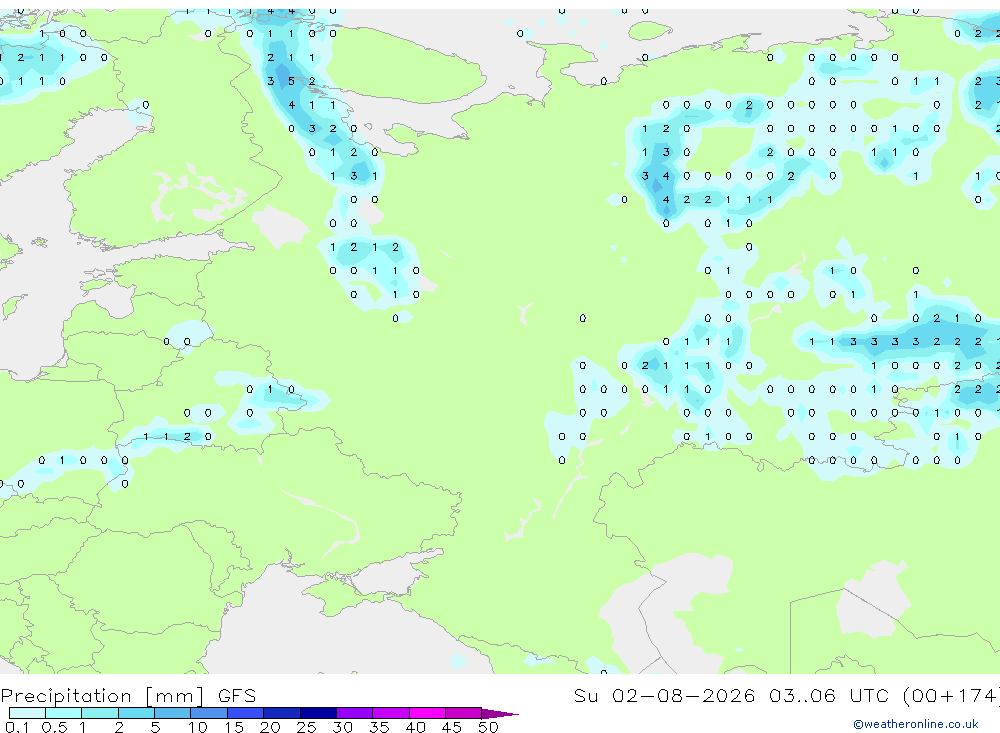Pick the 10–15 mm legend swatch

pos(209,713)
